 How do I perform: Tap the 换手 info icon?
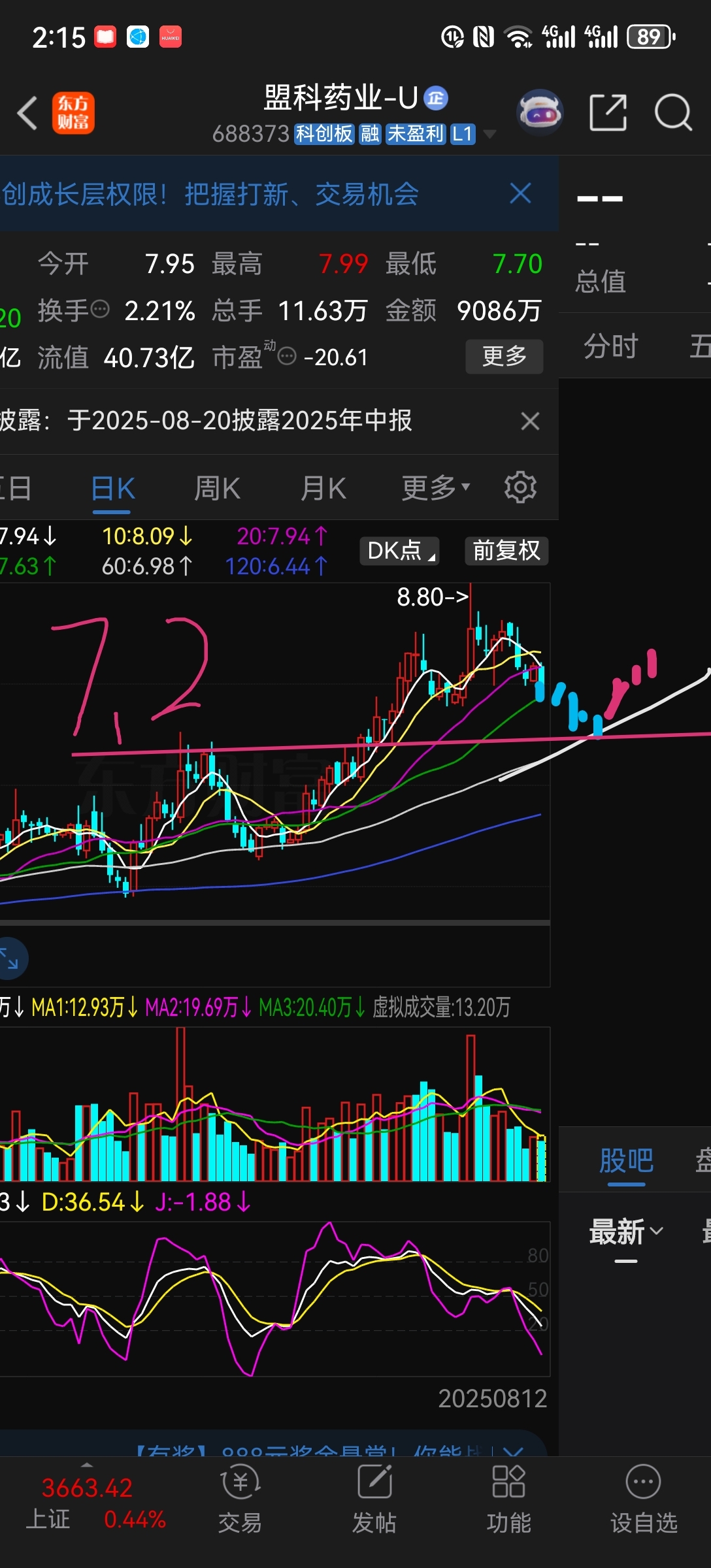[x=100, y=309]
